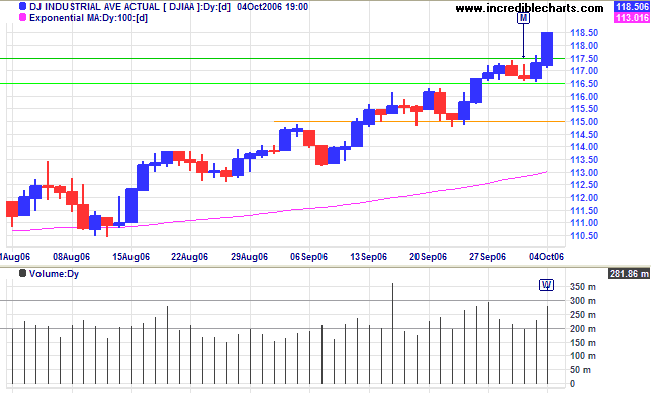Screen dimensions: 651x395
Task: Click the Exponential MA:Dy:100 legend label
Action: 88,18
